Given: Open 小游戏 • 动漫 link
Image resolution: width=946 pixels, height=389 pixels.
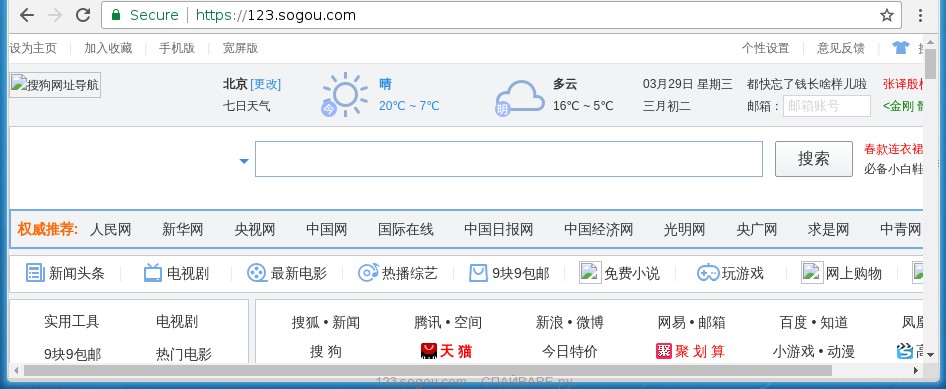Looking at the screenshot, I should click(814, 351).
